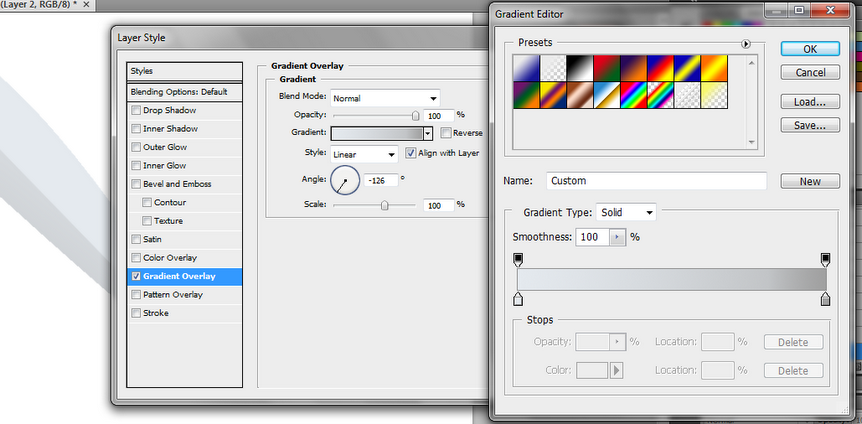
Task: Click the Opacity slider handle
Action: (x=416, y=115)
